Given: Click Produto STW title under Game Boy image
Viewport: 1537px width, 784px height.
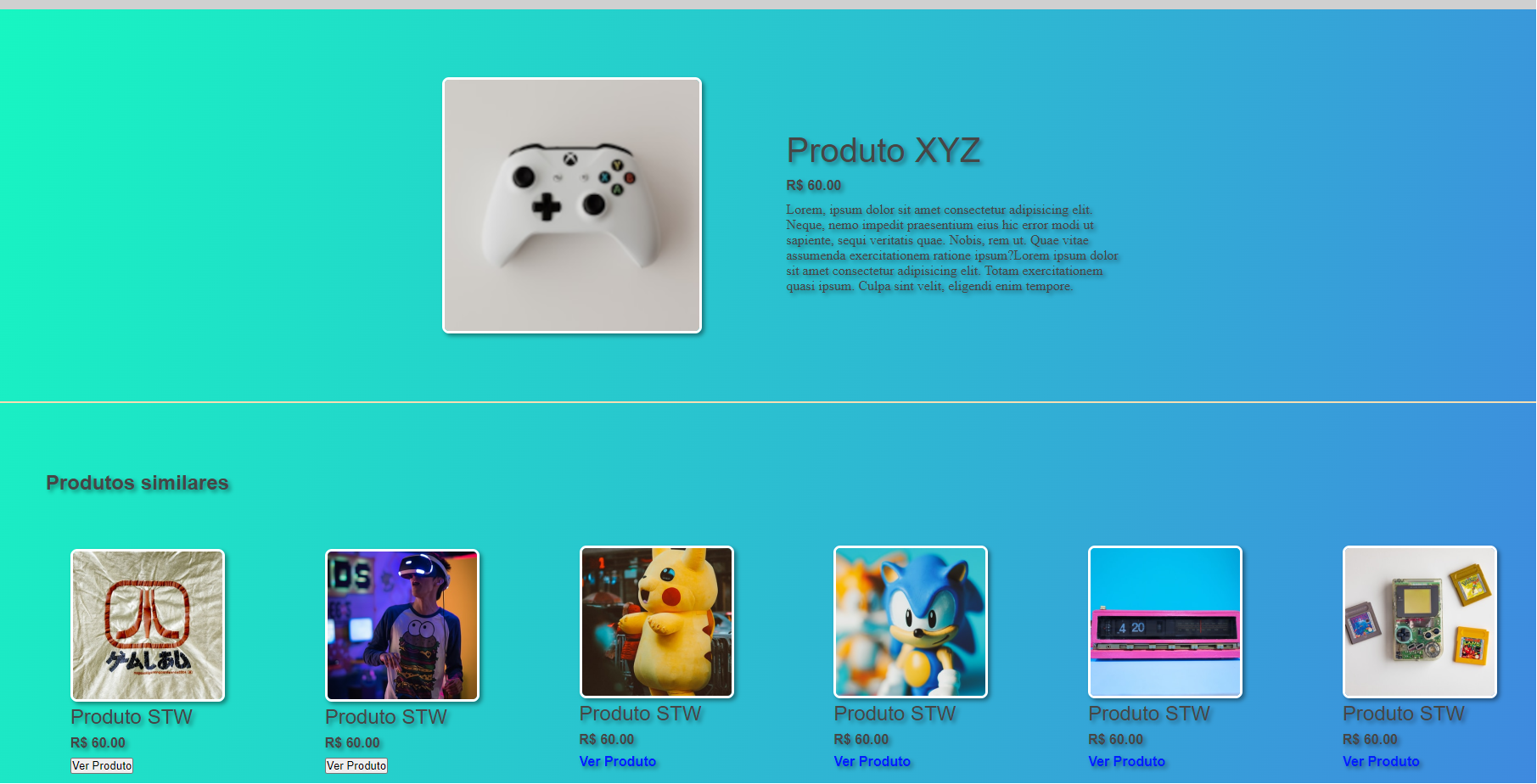Looking at the screenshot, I should click(1404, 714).
